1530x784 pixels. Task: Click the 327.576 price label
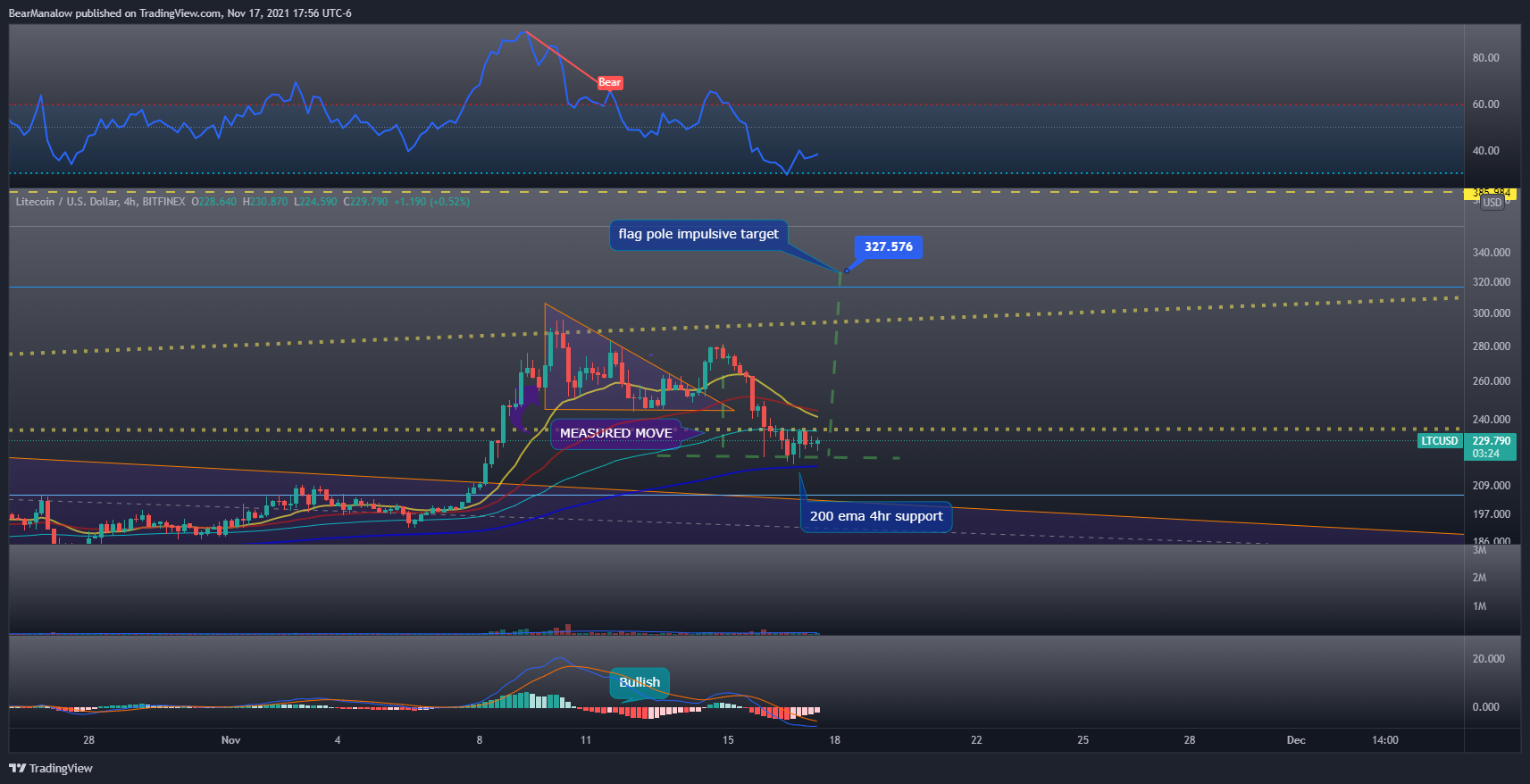(889, 246)
